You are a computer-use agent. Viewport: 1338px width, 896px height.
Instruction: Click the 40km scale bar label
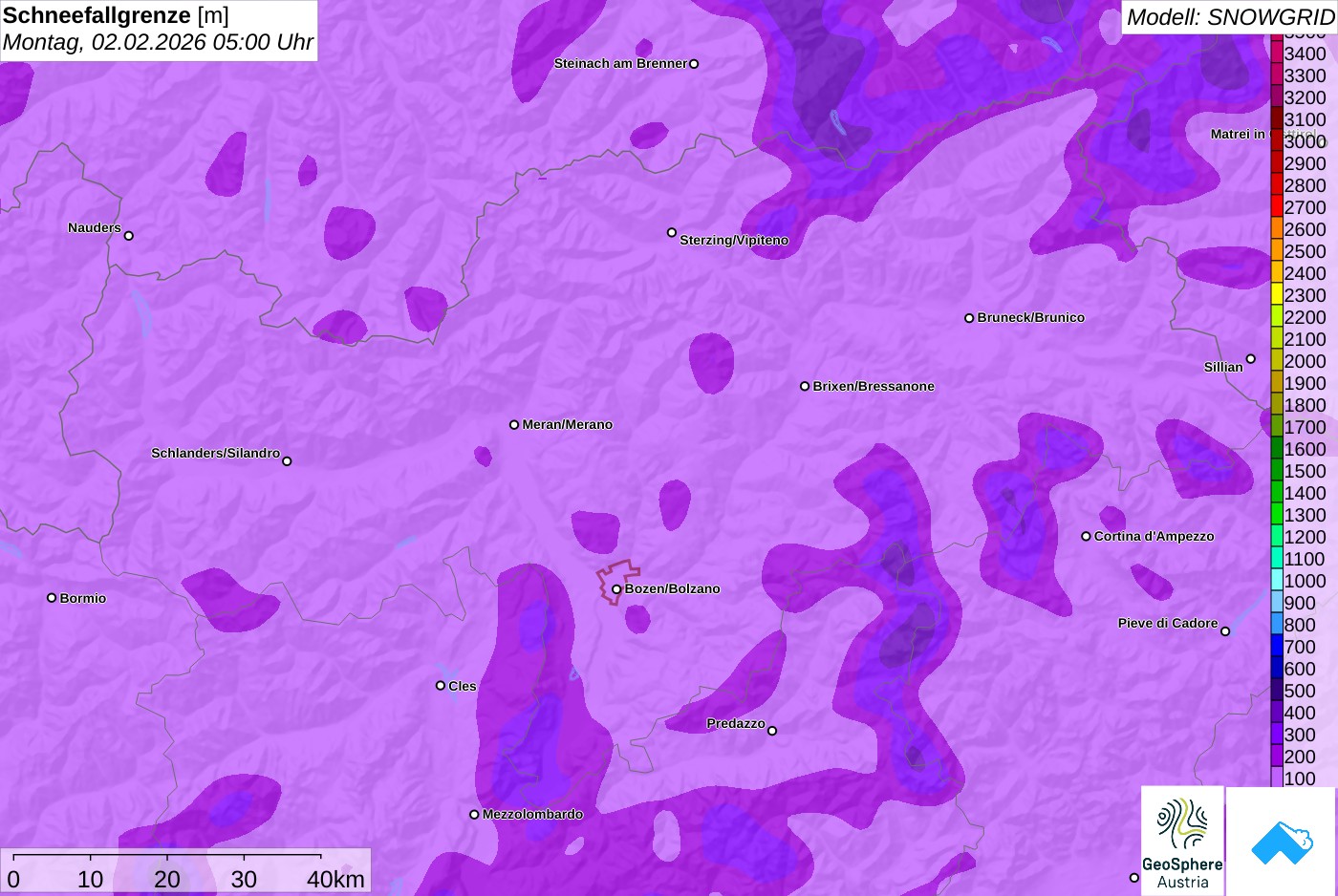pos(335,880)
